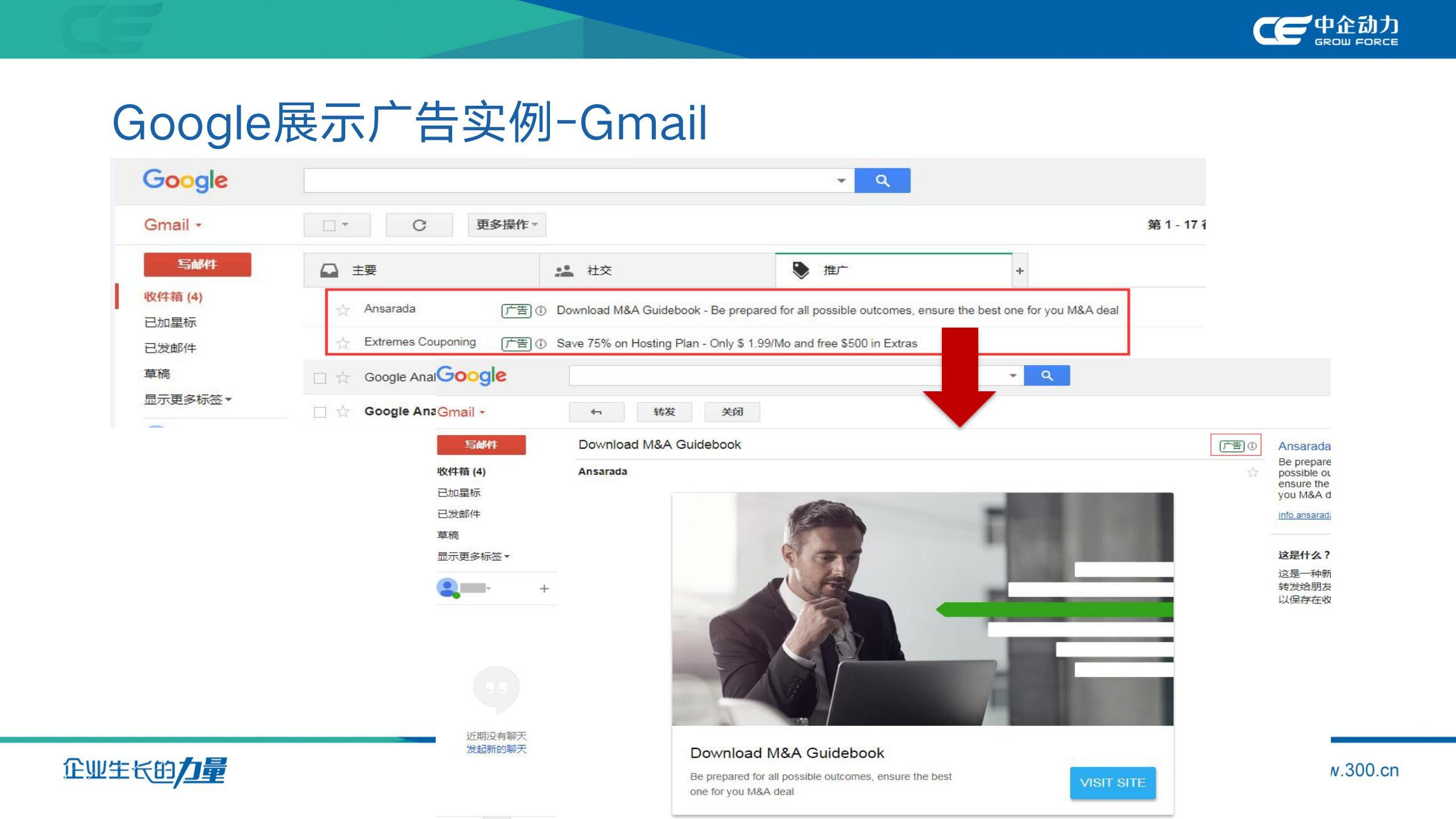Open the Save 75% on Hosting Plan ad text

737,343
